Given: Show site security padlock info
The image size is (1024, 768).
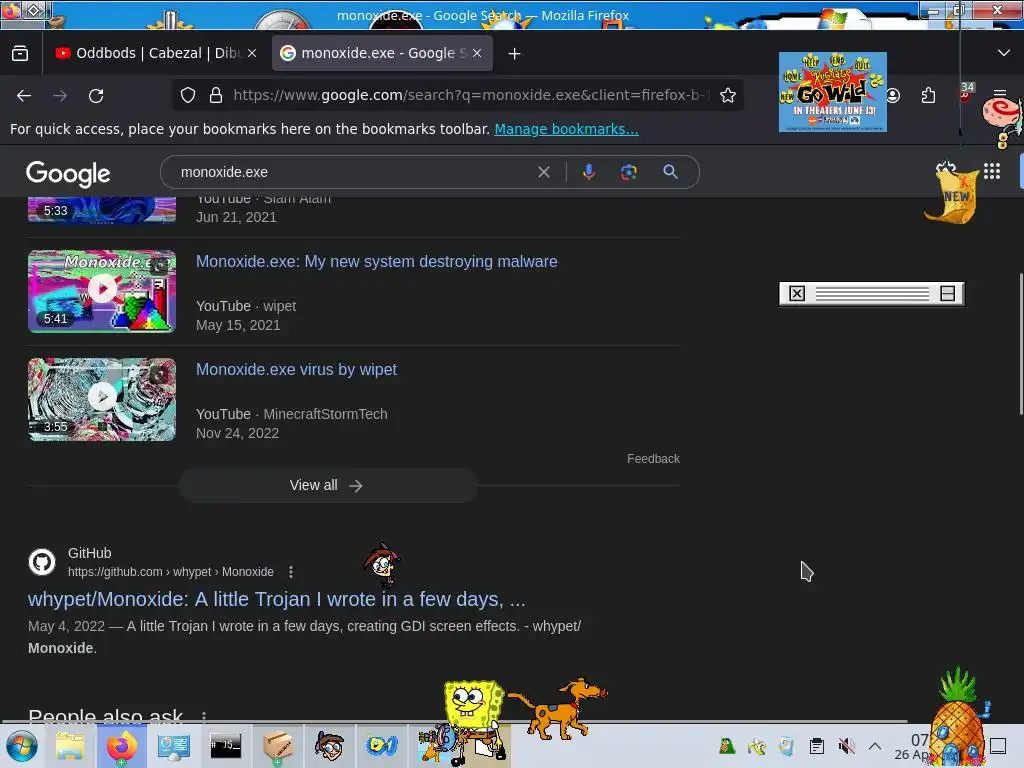Looking at the screenshot, I should (x=216, y=95).
